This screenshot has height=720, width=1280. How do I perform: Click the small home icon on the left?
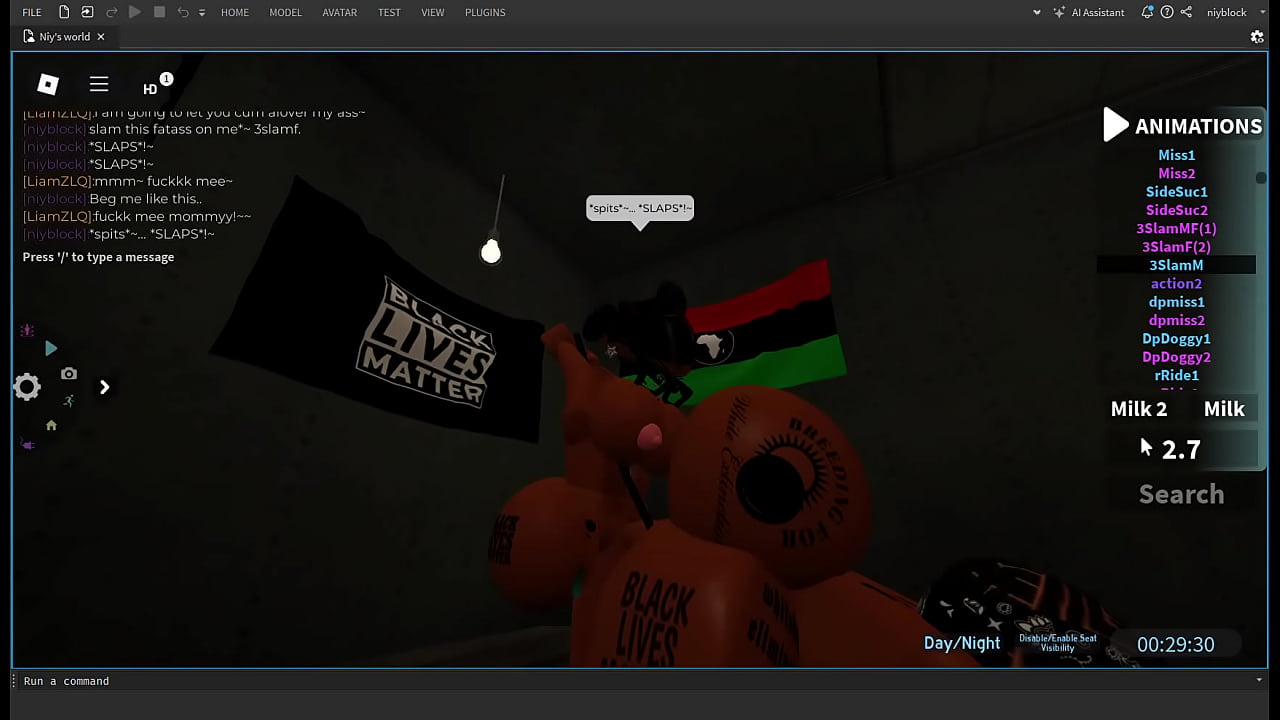click(51, 425)
